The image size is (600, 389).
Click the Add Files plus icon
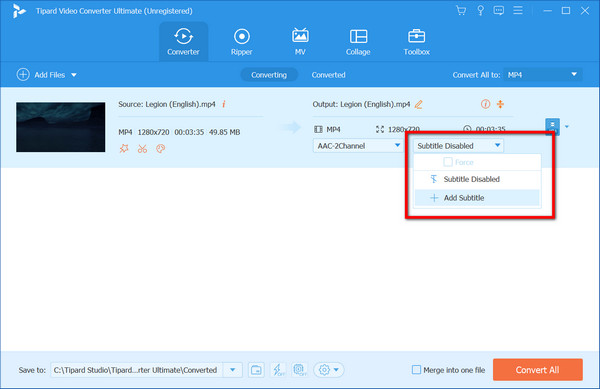tap(23, 75)
